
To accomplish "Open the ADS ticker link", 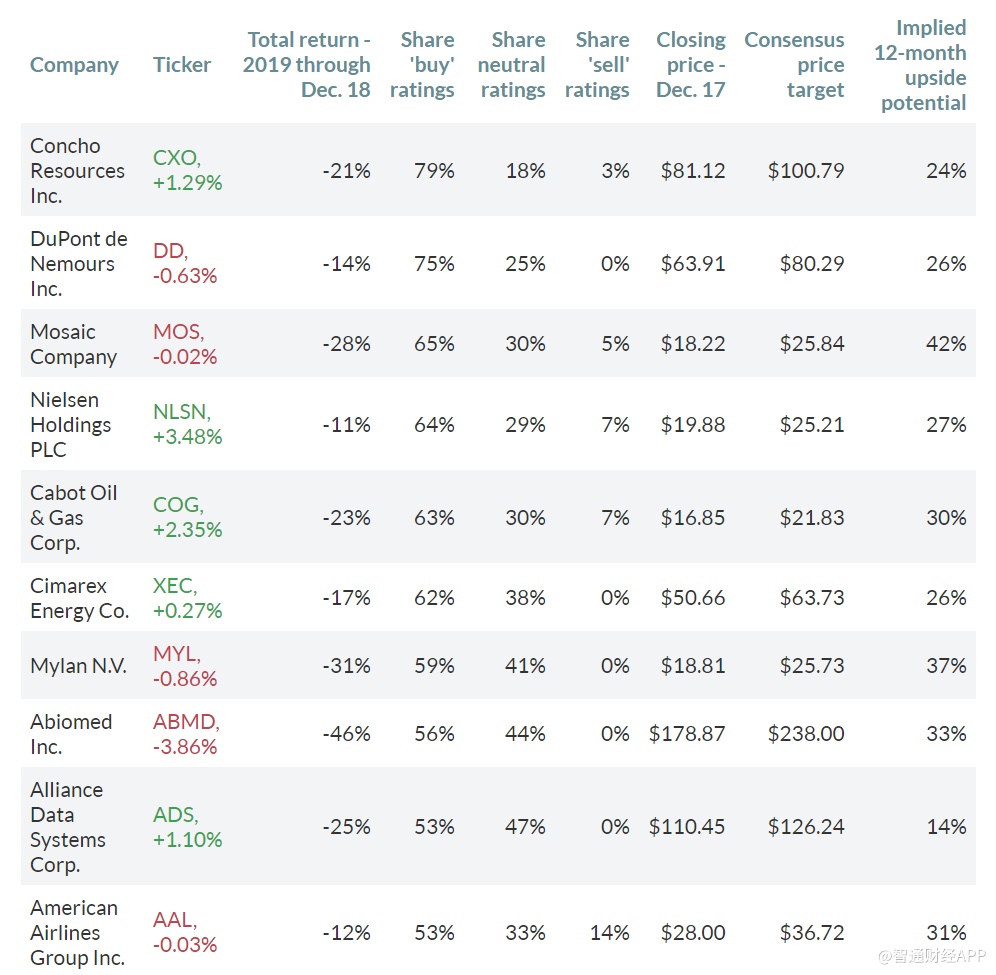I will pos(175,815).
